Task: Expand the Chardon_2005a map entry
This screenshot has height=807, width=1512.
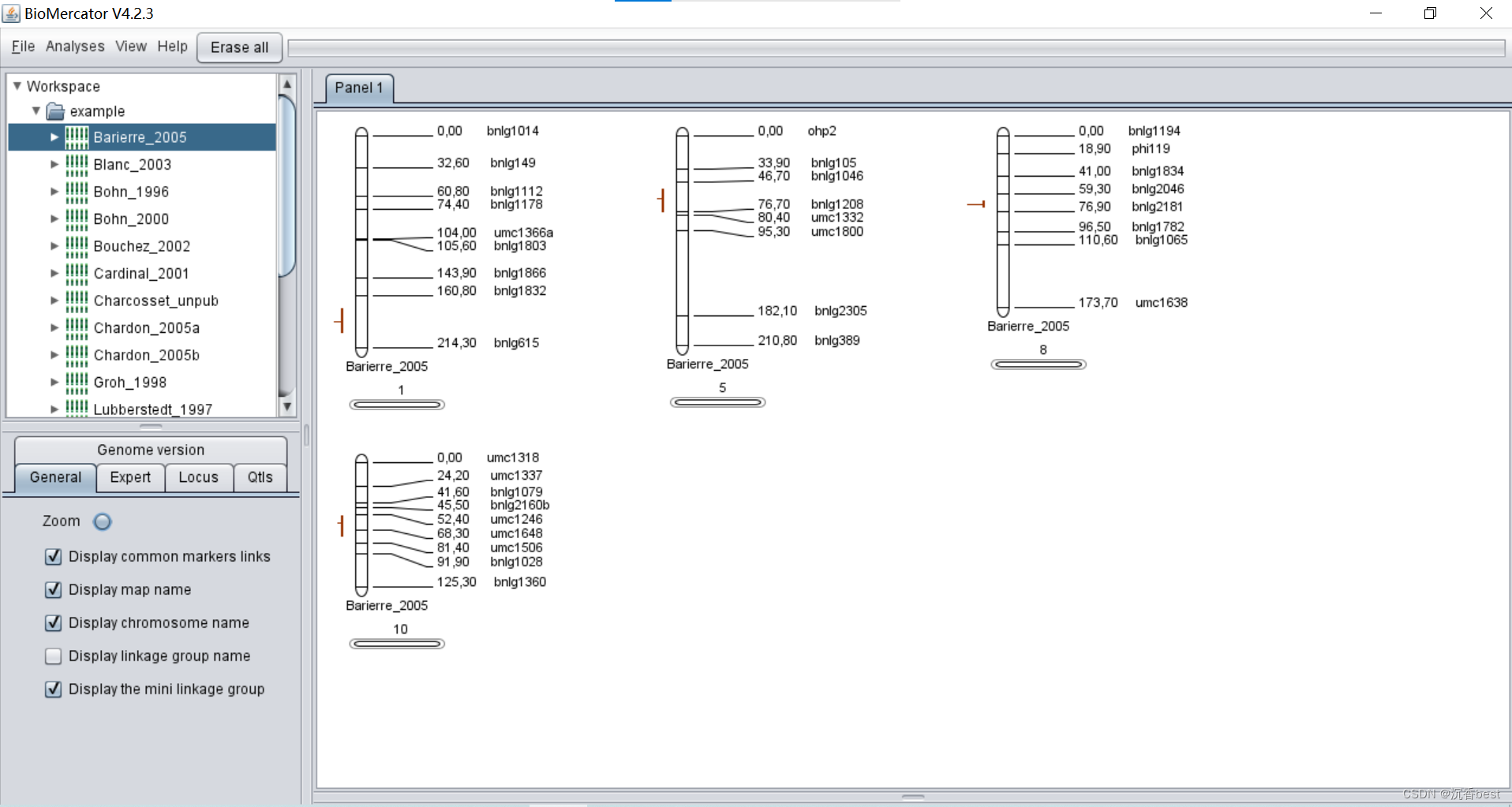Action: coord(53,327)
